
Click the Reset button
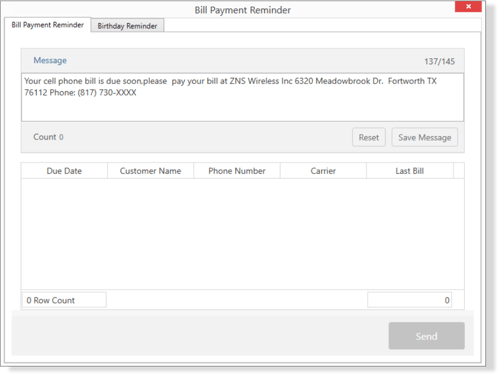click(x=369, y=137)
